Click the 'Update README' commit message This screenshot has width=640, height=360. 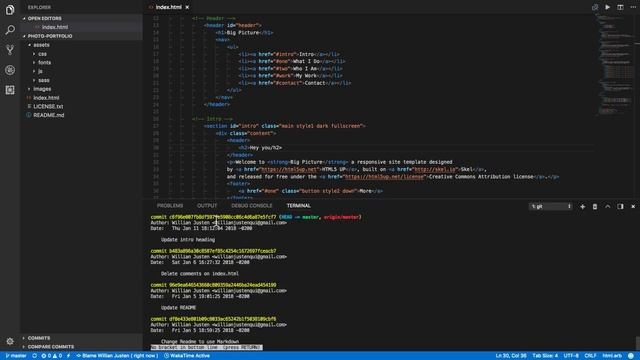coord(178,307)
